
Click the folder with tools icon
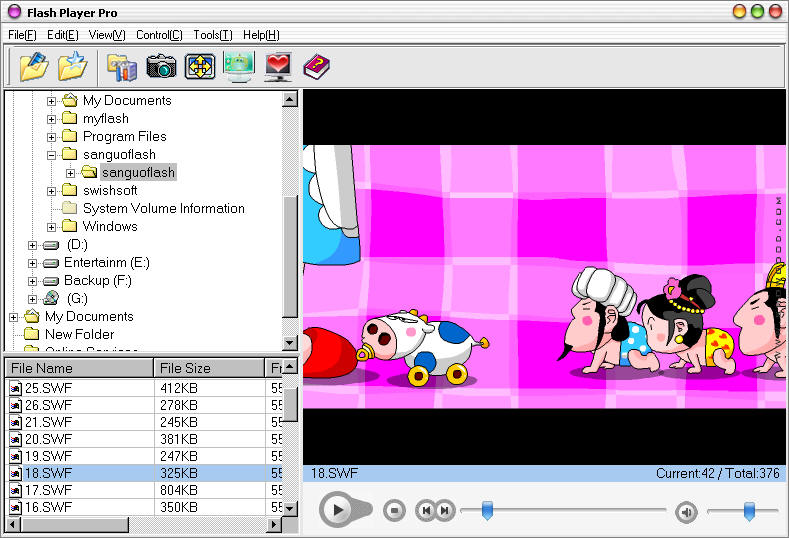click(x=122, y=67)
